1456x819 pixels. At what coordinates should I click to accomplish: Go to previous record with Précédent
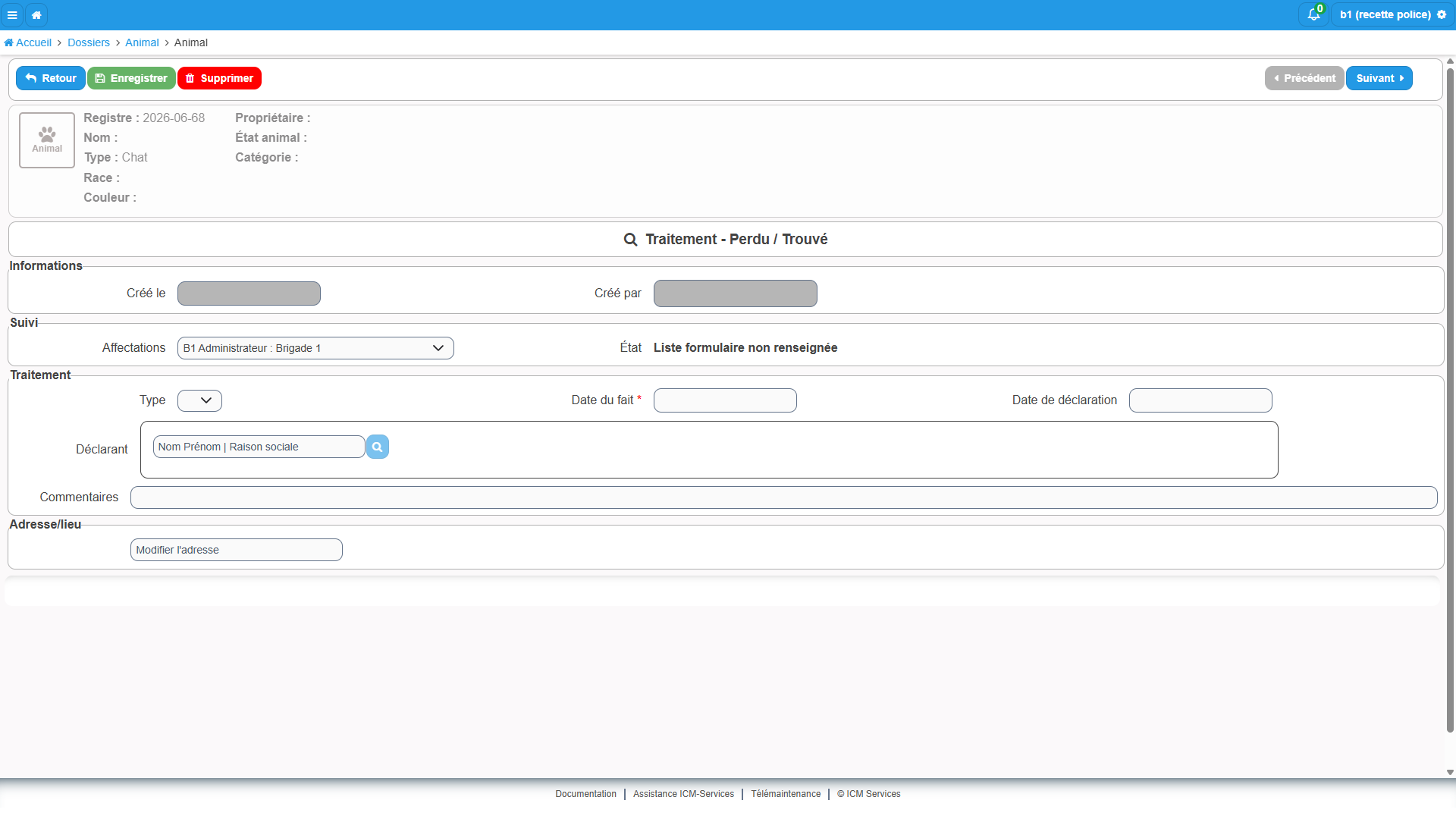tap(1304, 78)
